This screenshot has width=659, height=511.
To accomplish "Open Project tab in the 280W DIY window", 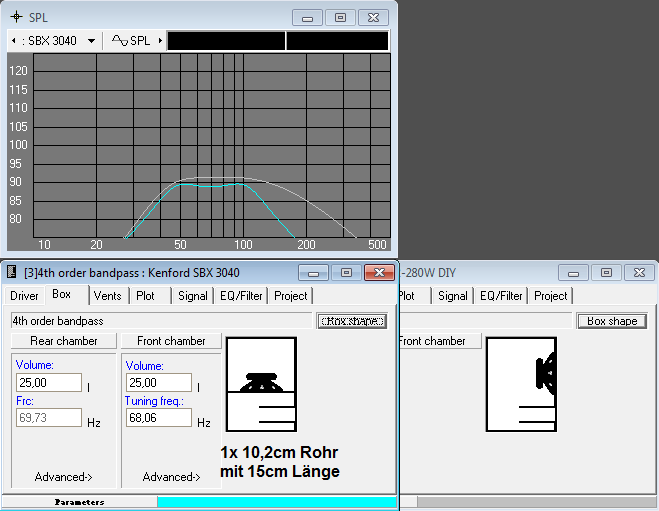I will [x=551, y=296].
